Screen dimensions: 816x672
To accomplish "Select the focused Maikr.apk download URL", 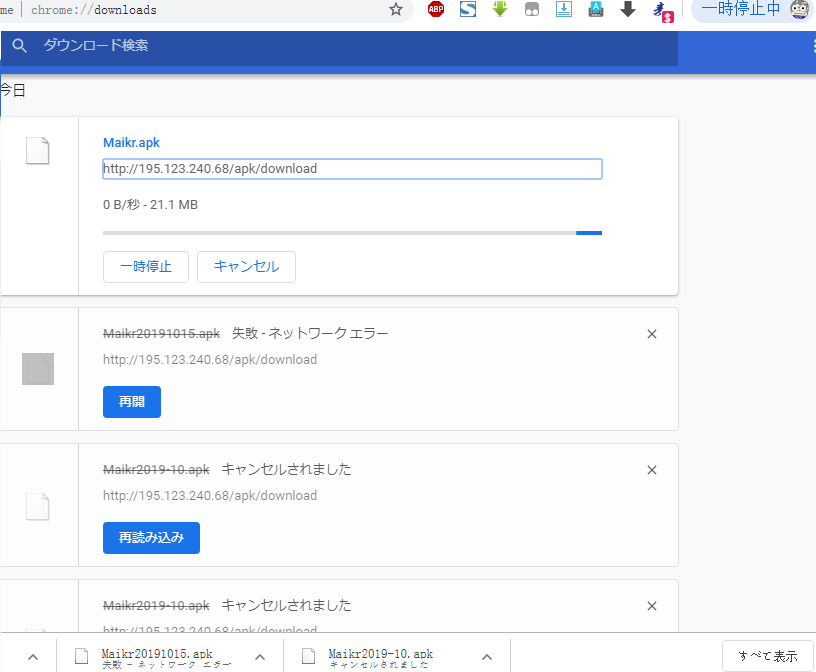I will (352, 169).
